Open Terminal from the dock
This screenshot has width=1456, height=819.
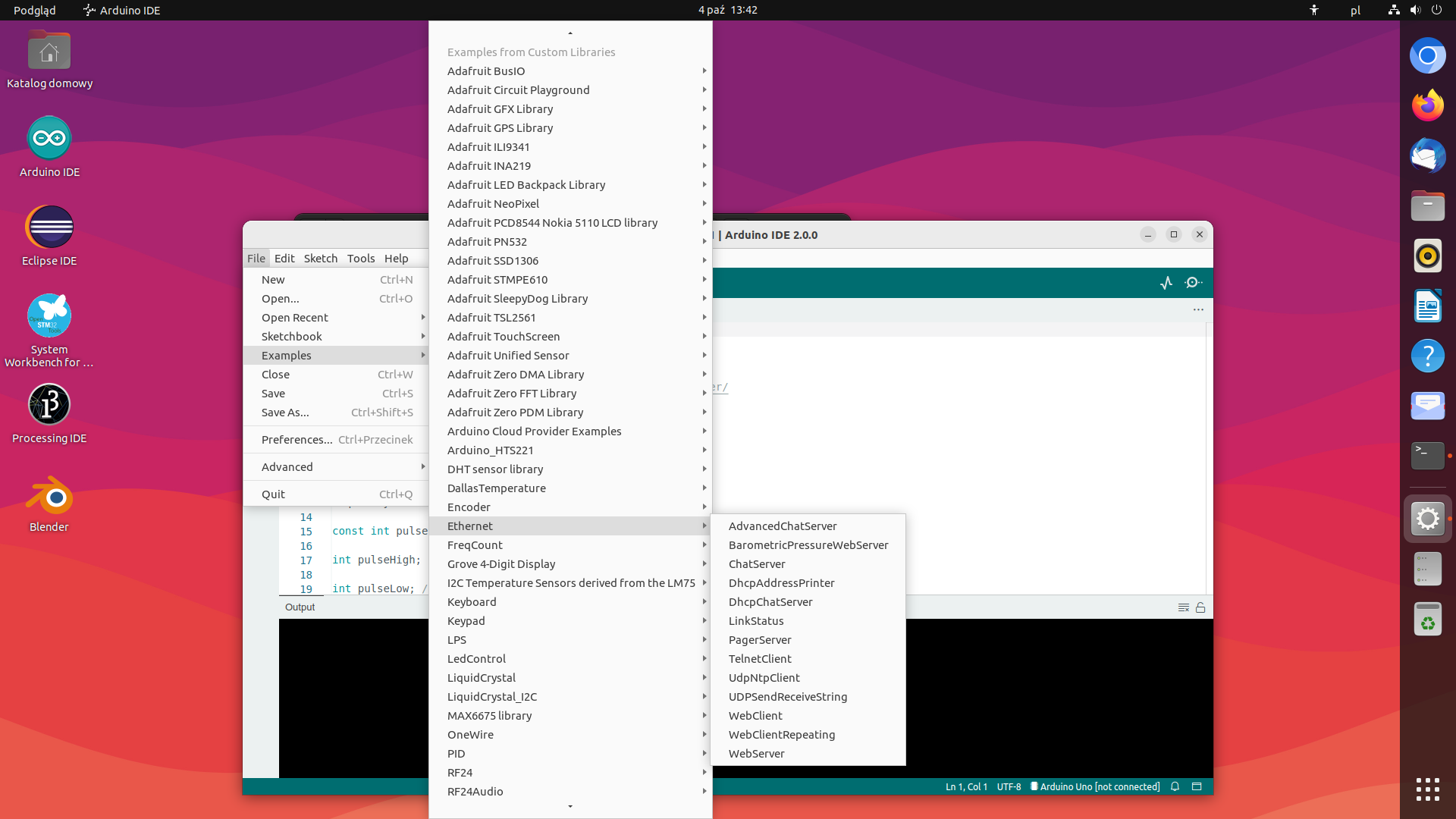pyautogui.click(x=1427, y=456)
